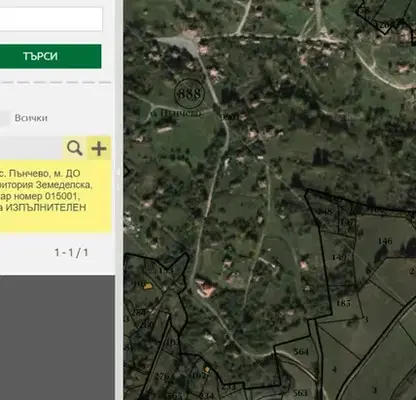This screenshot has height=400, width=416.
Task: Select map parcel labeled 146
Action: [385, 241]
